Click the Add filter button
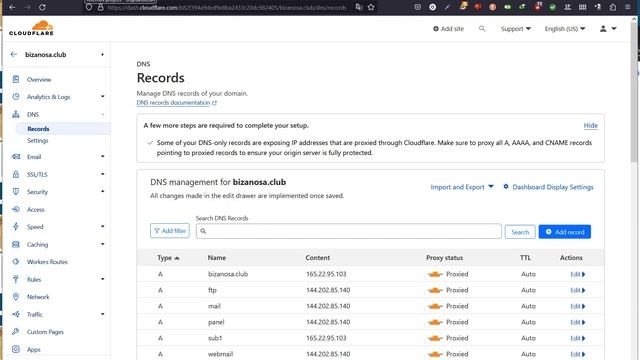Screen dimensions: 640x360 tap(170, 231)
